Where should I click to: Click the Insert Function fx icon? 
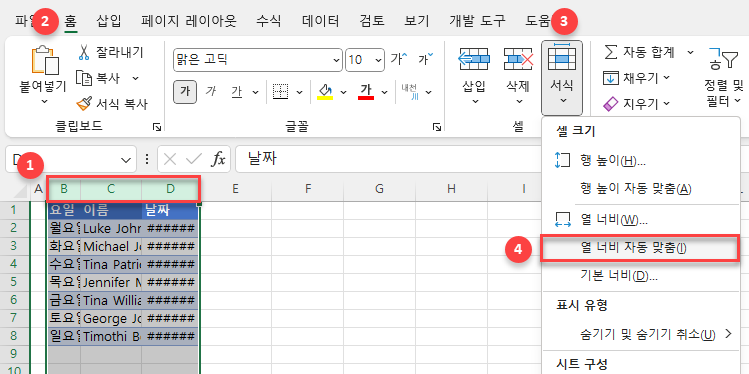pyautogui.click(x=218, y=159)
